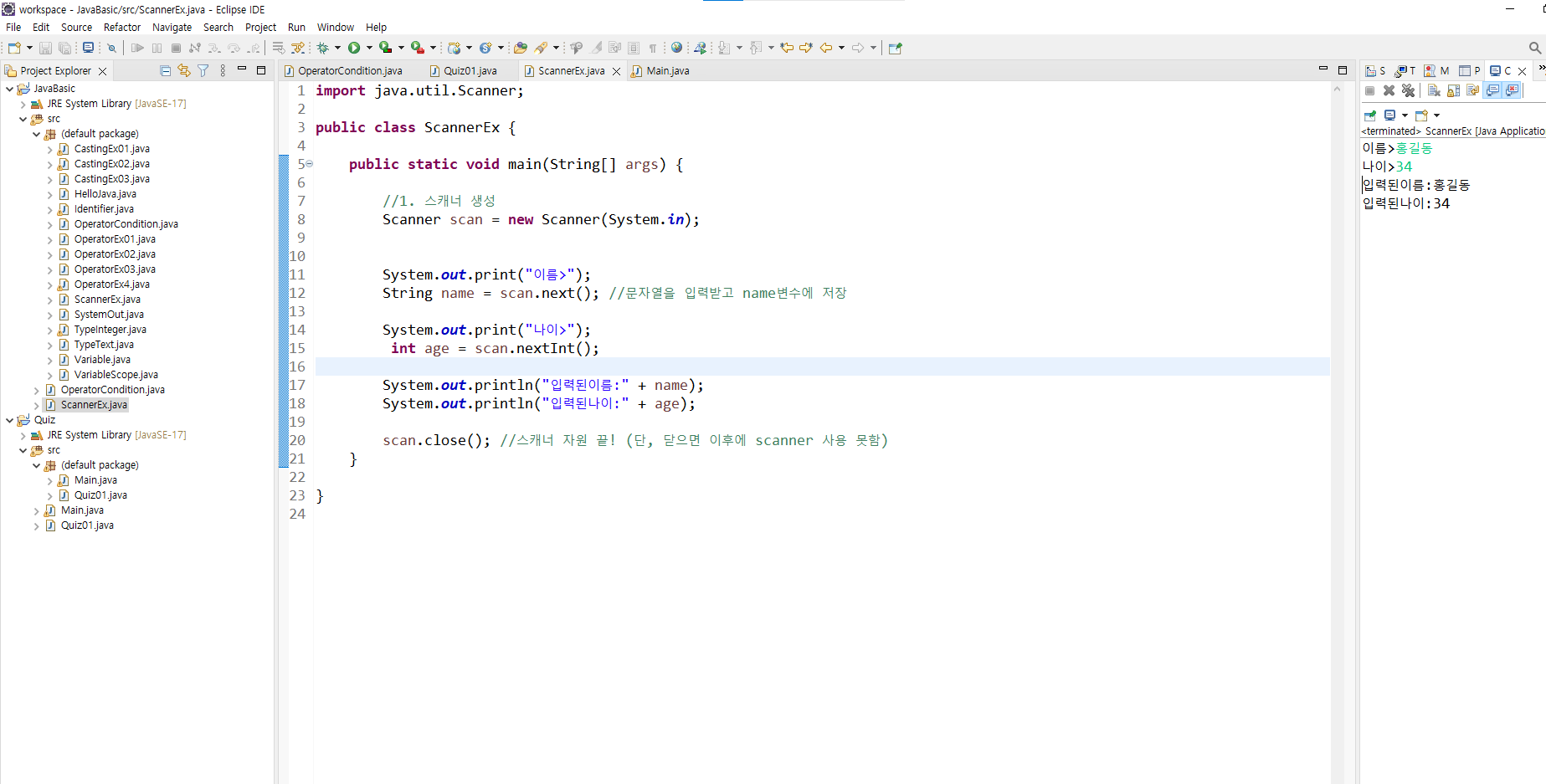This screenshot has height=784, width=1546.
Task: Open Project Explorer filter funnel icon
Action: click(x=203, y=71)
